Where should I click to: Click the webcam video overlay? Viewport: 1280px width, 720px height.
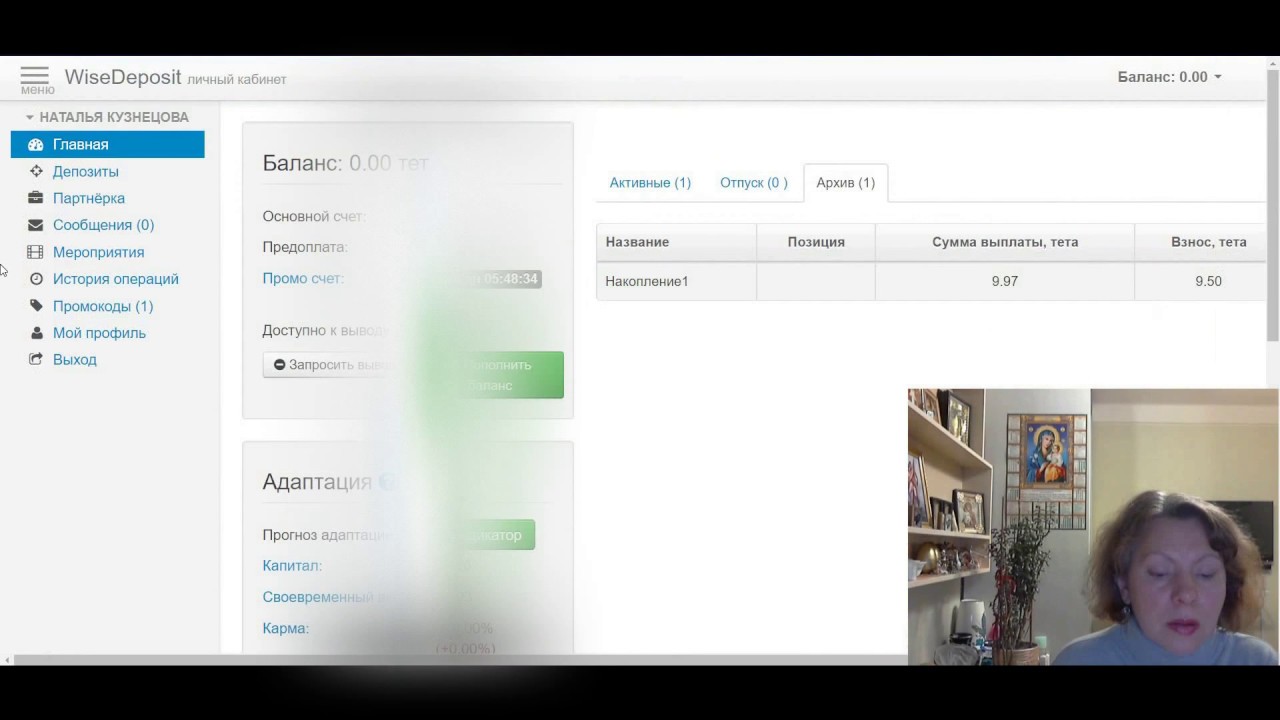[1093, 527]
